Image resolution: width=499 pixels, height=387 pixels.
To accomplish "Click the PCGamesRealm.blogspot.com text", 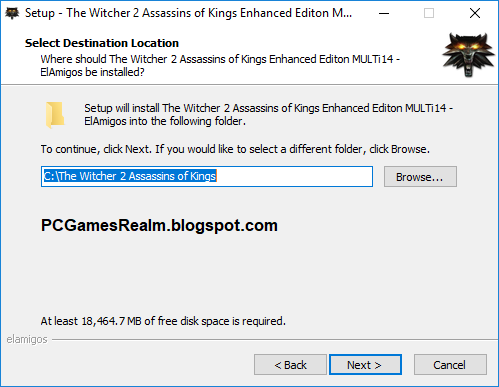I will 159,225.
